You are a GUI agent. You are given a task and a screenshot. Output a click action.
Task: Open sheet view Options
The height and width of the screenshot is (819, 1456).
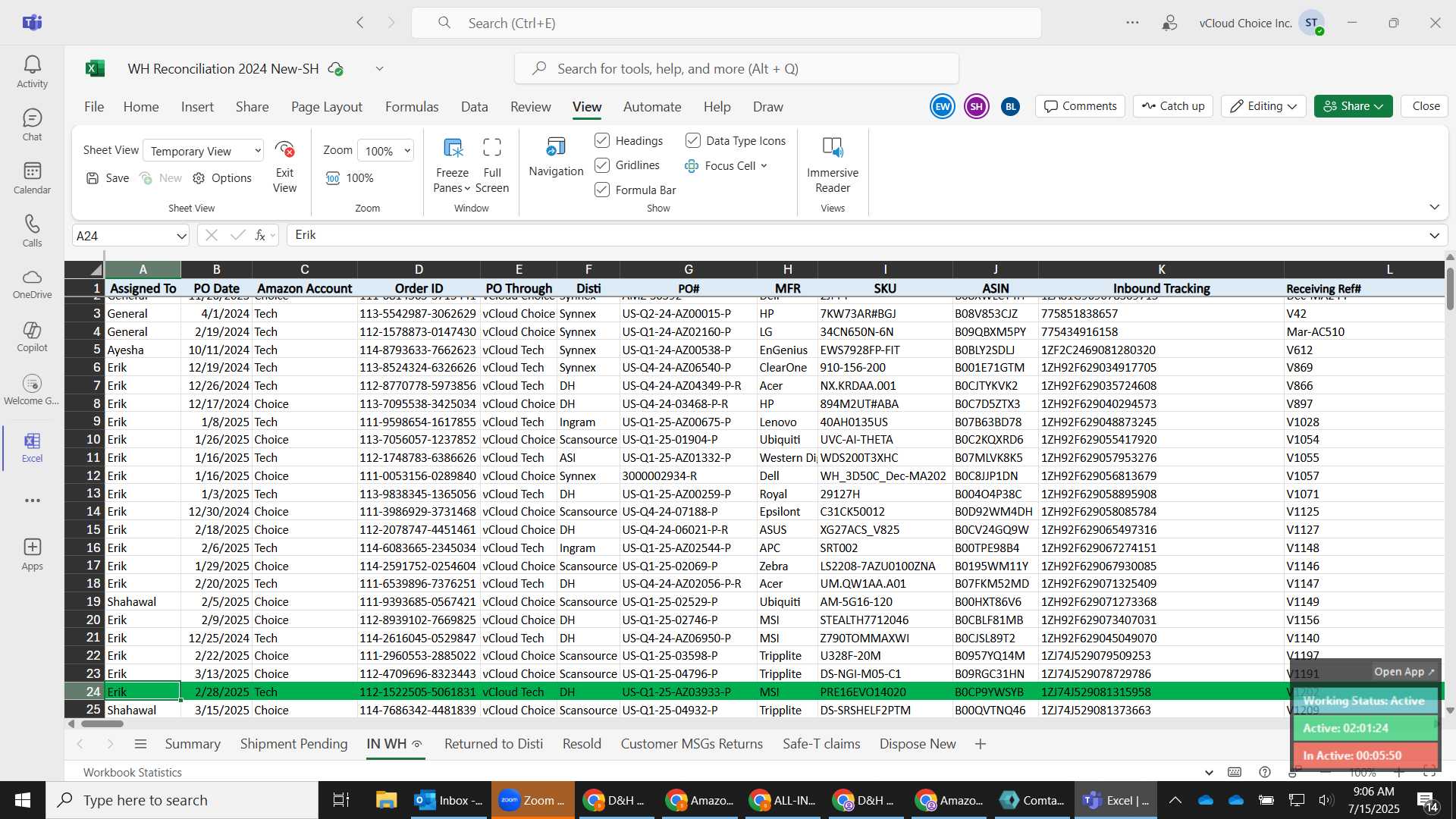[x=222, y=178]
